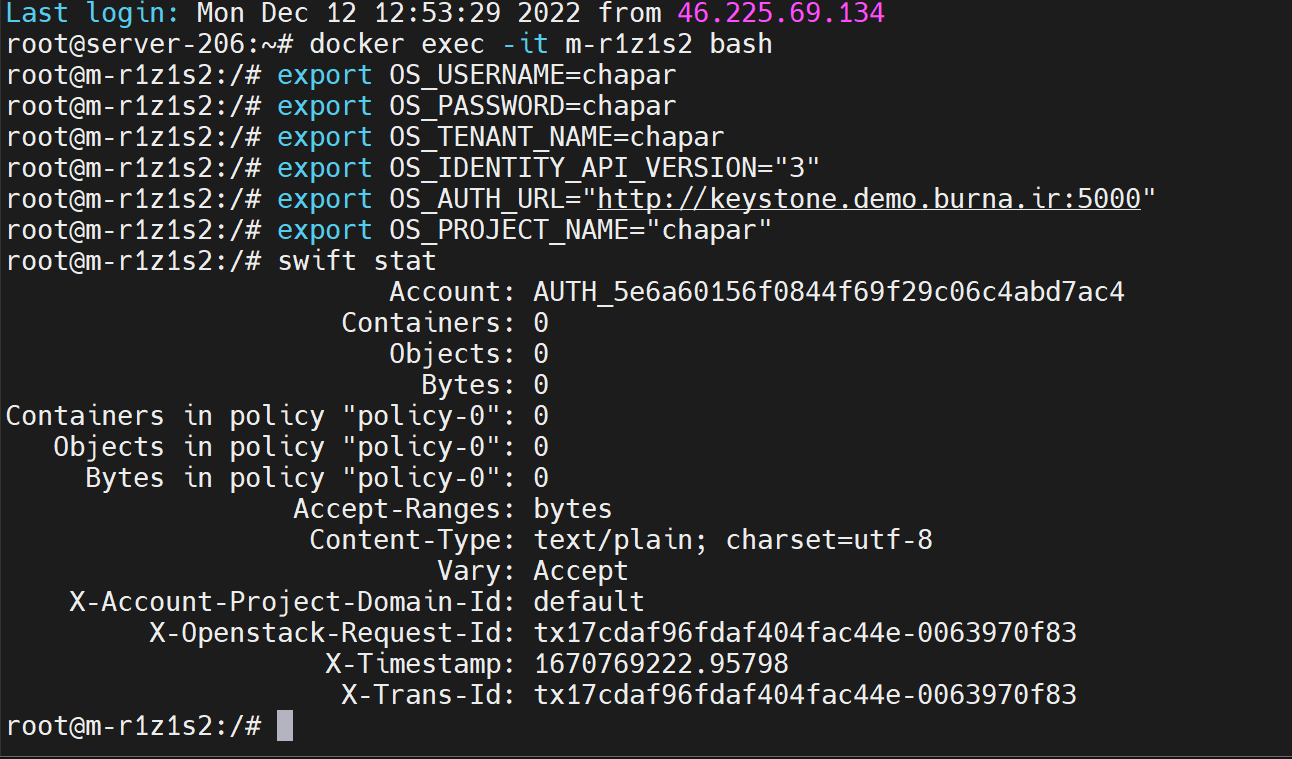Click the IP address 46.225.69.134
1292x759 pixels.
[780, 14]
